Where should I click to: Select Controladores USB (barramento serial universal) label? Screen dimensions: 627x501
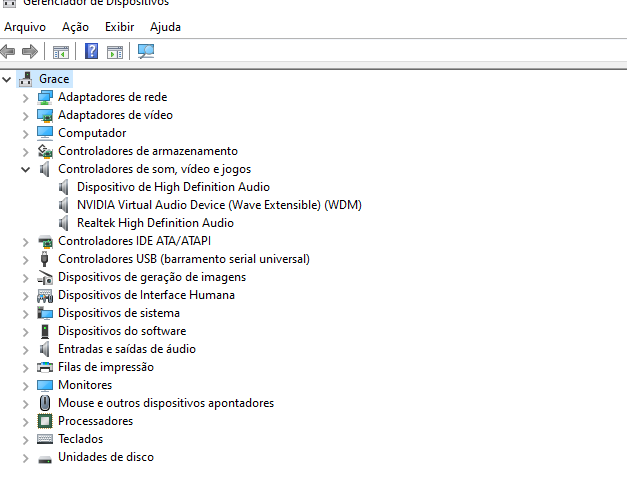point(184,259)
